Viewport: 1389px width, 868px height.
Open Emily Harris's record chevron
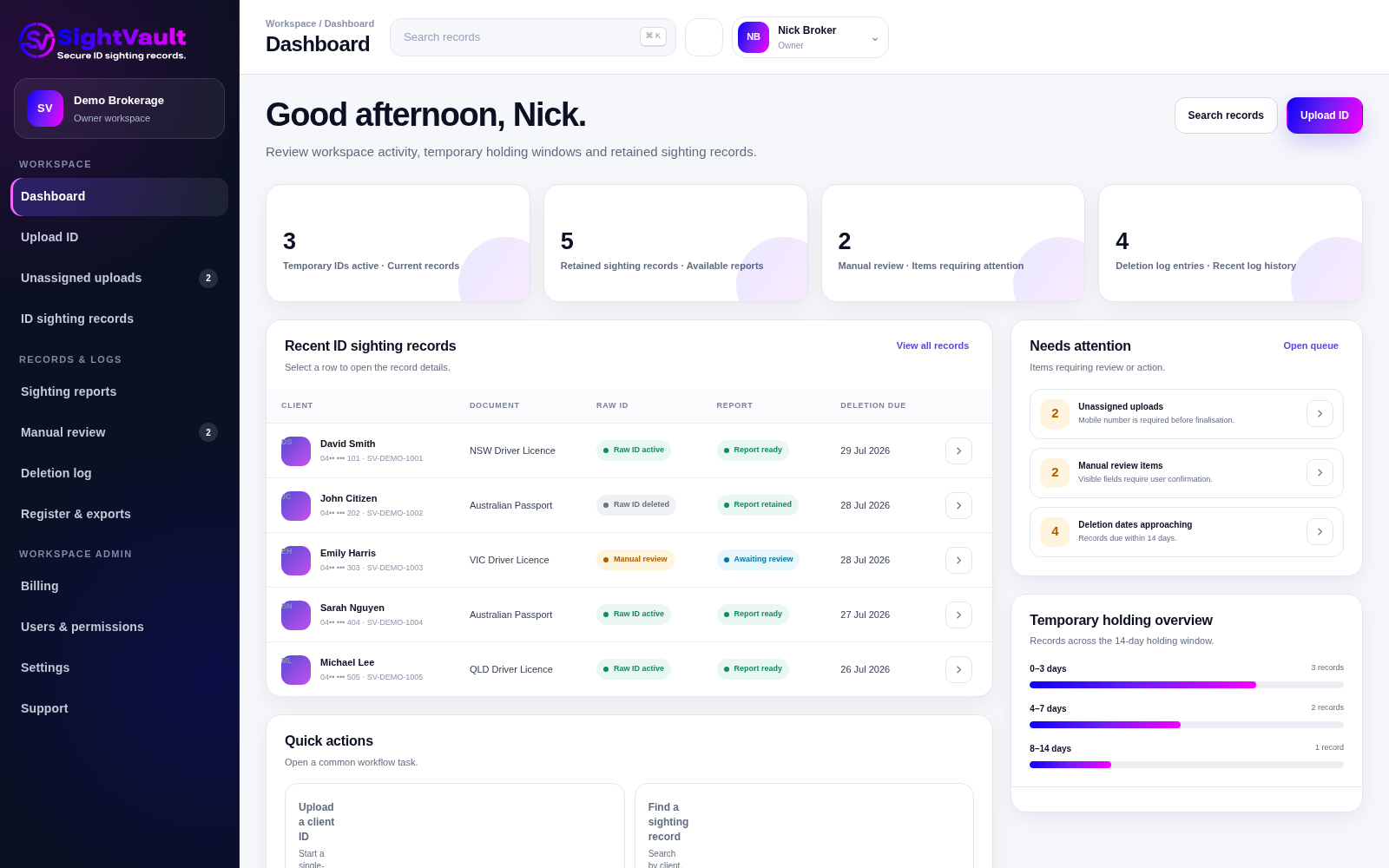click(x=958, y=560)
